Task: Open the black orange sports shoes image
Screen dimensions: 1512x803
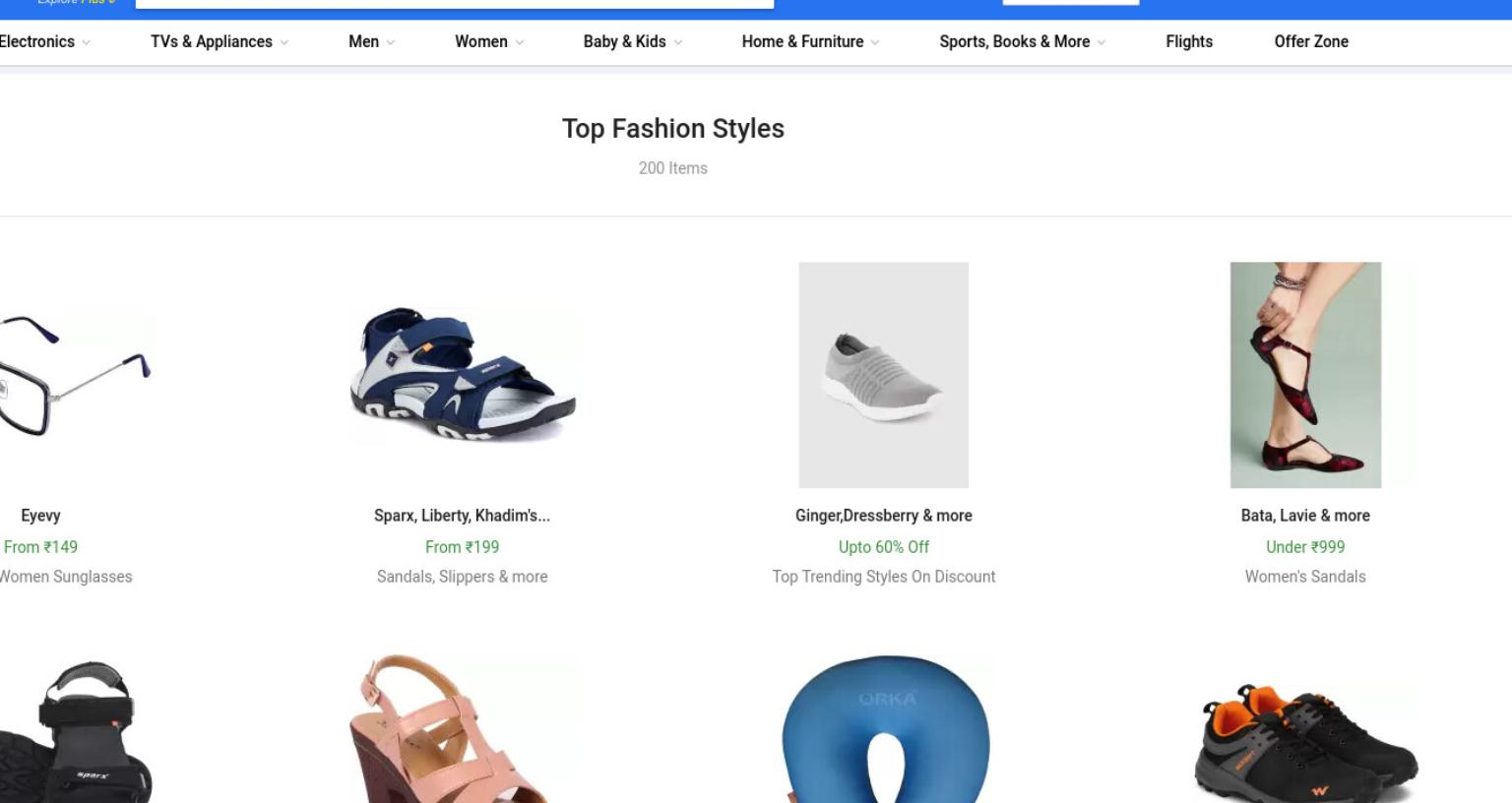Action: coord(1305,742)
